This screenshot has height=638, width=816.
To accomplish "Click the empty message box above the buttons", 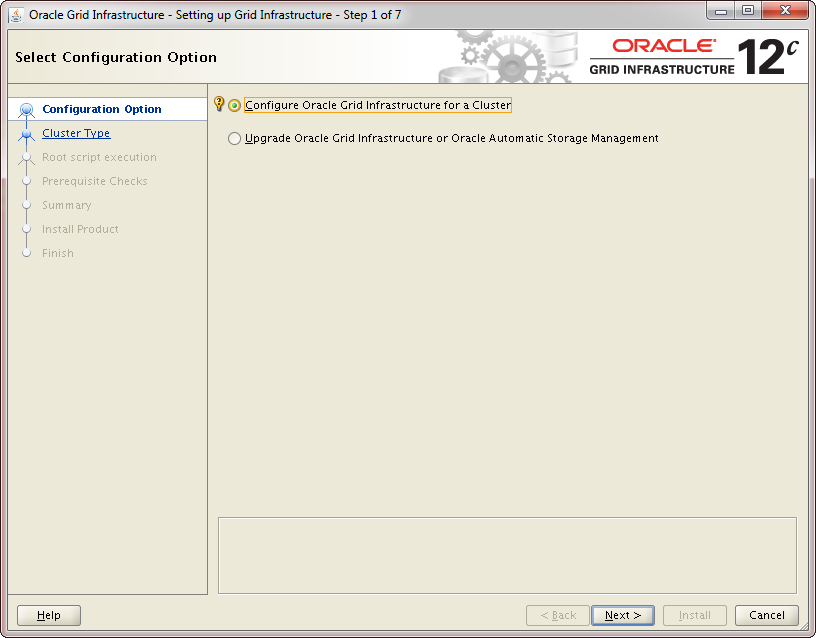I will (507, 555).
